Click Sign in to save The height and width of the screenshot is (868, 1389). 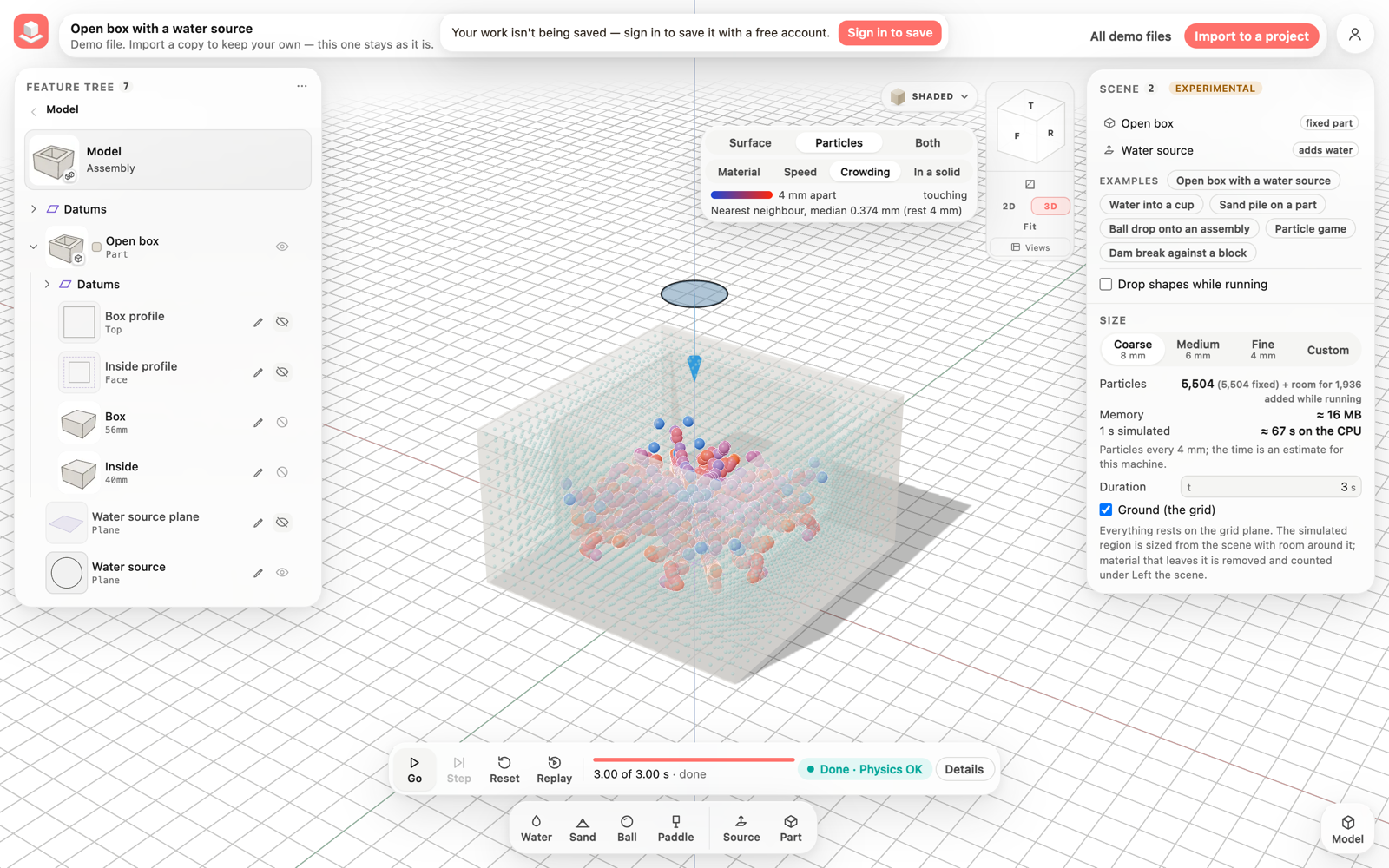coord(890,33)
